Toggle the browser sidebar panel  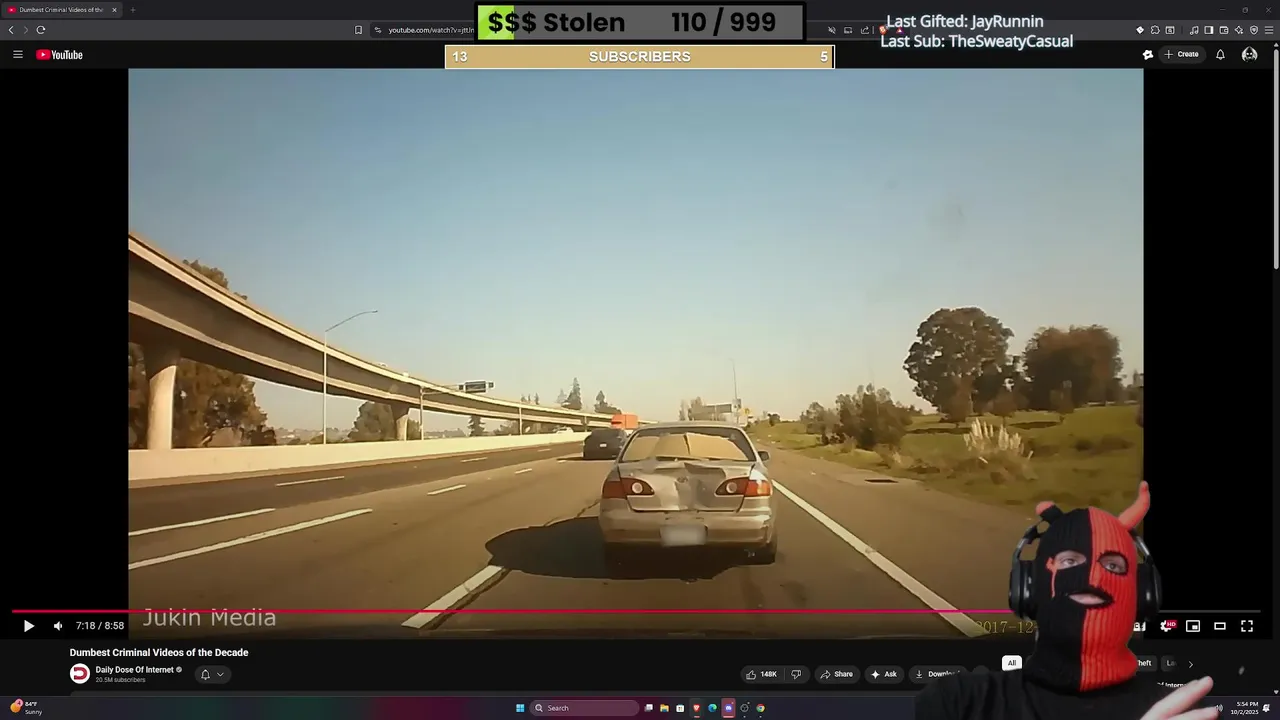click(x=1209, y=30)
